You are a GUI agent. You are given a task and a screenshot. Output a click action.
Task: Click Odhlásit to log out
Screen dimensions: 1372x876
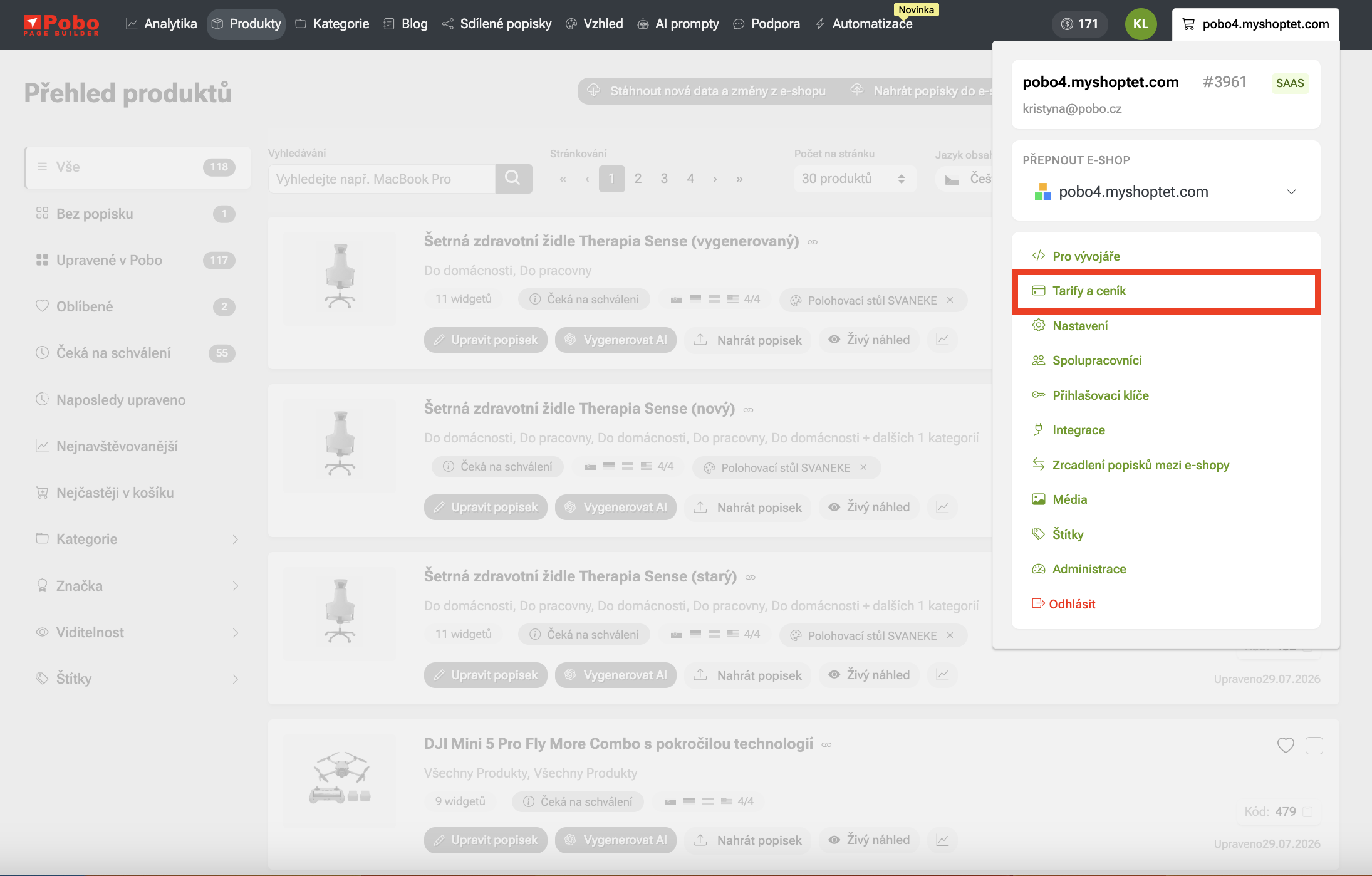[1063, 604]
